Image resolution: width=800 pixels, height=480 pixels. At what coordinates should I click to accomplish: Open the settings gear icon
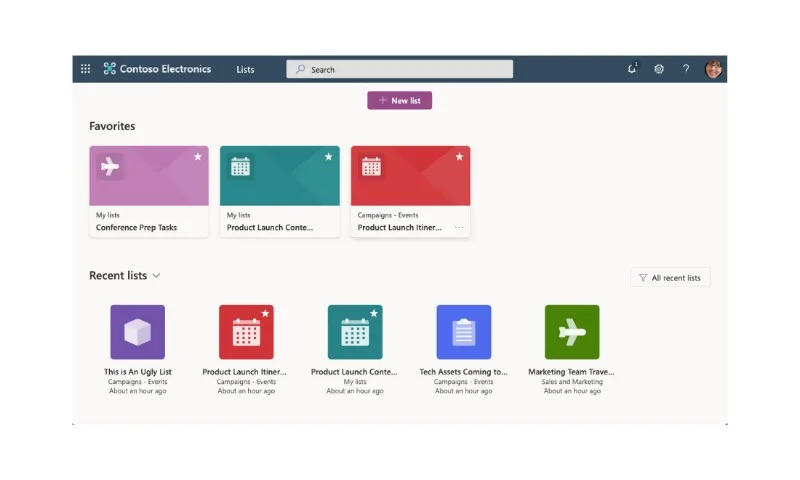coord(659,69)
